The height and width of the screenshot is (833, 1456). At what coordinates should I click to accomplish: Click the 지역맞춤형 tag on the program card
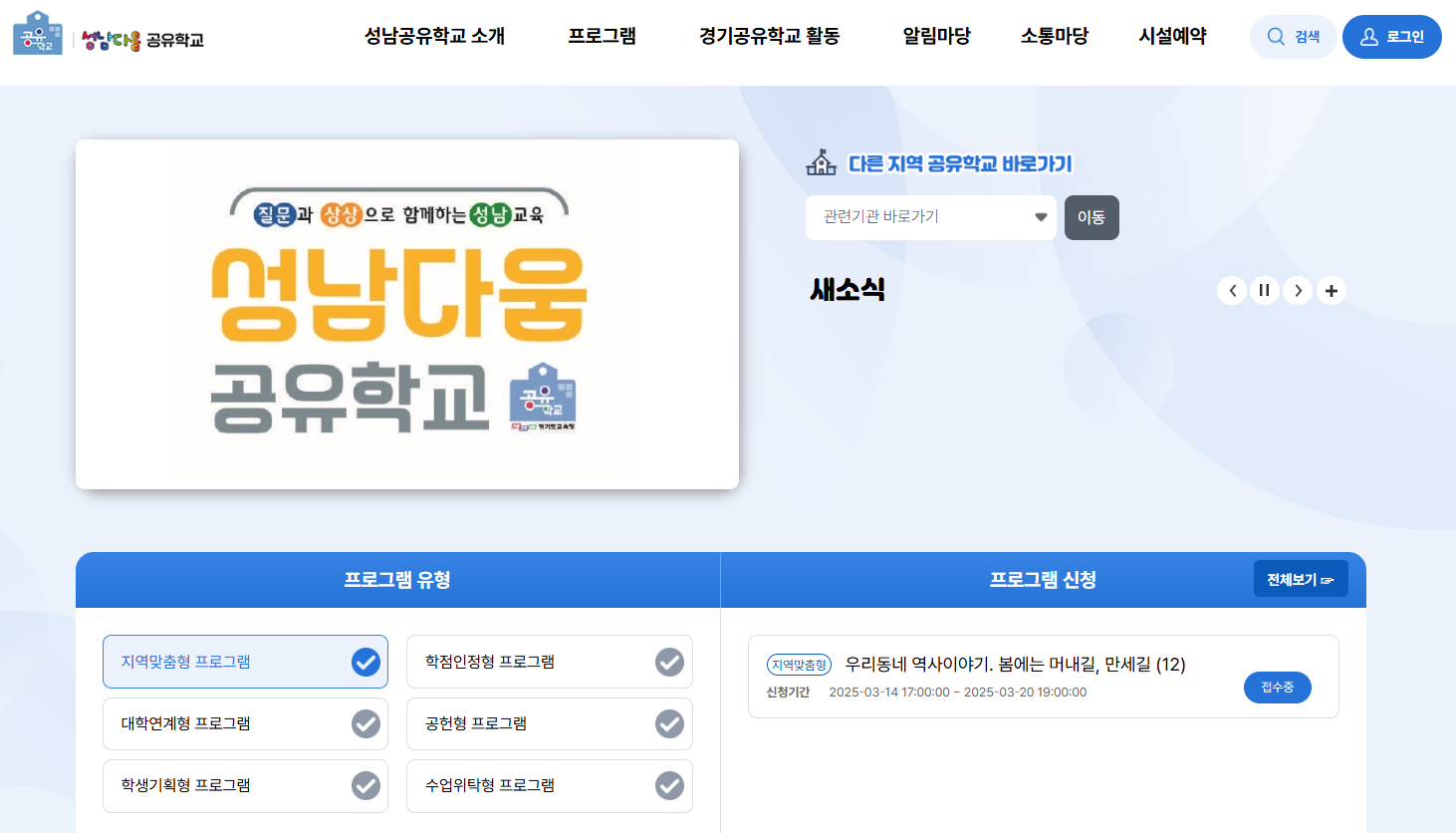click(799, 665)
